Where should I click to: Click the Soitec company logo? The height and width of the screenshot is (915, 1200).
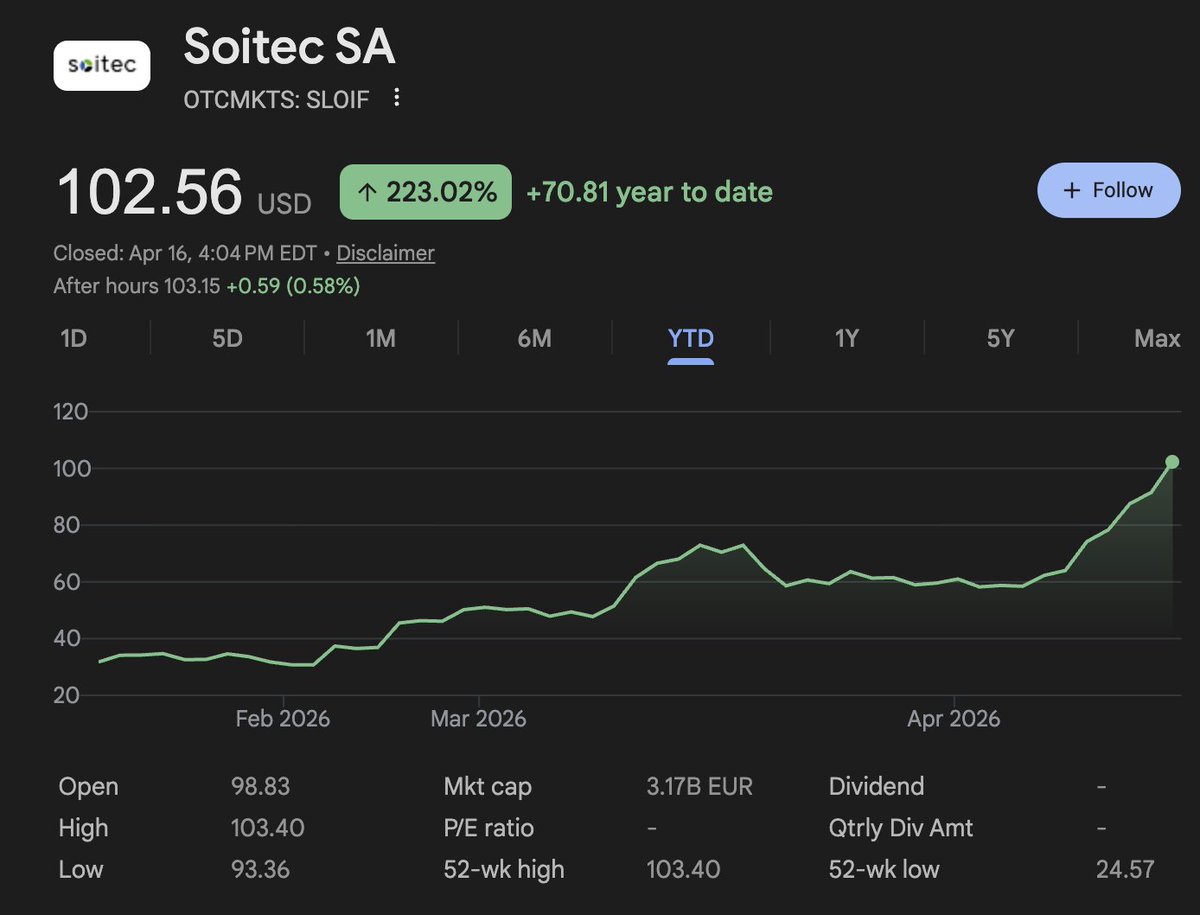102,66
